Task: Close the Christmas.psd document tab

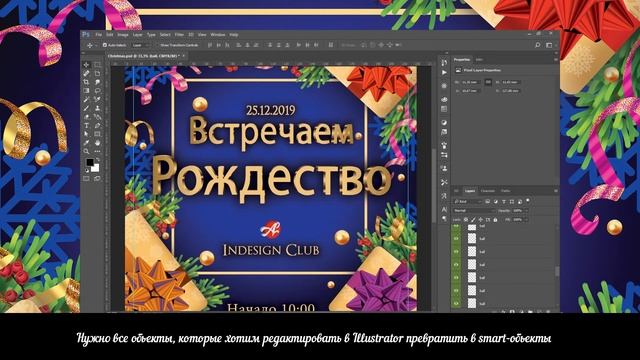Action: tap(183, 56)
